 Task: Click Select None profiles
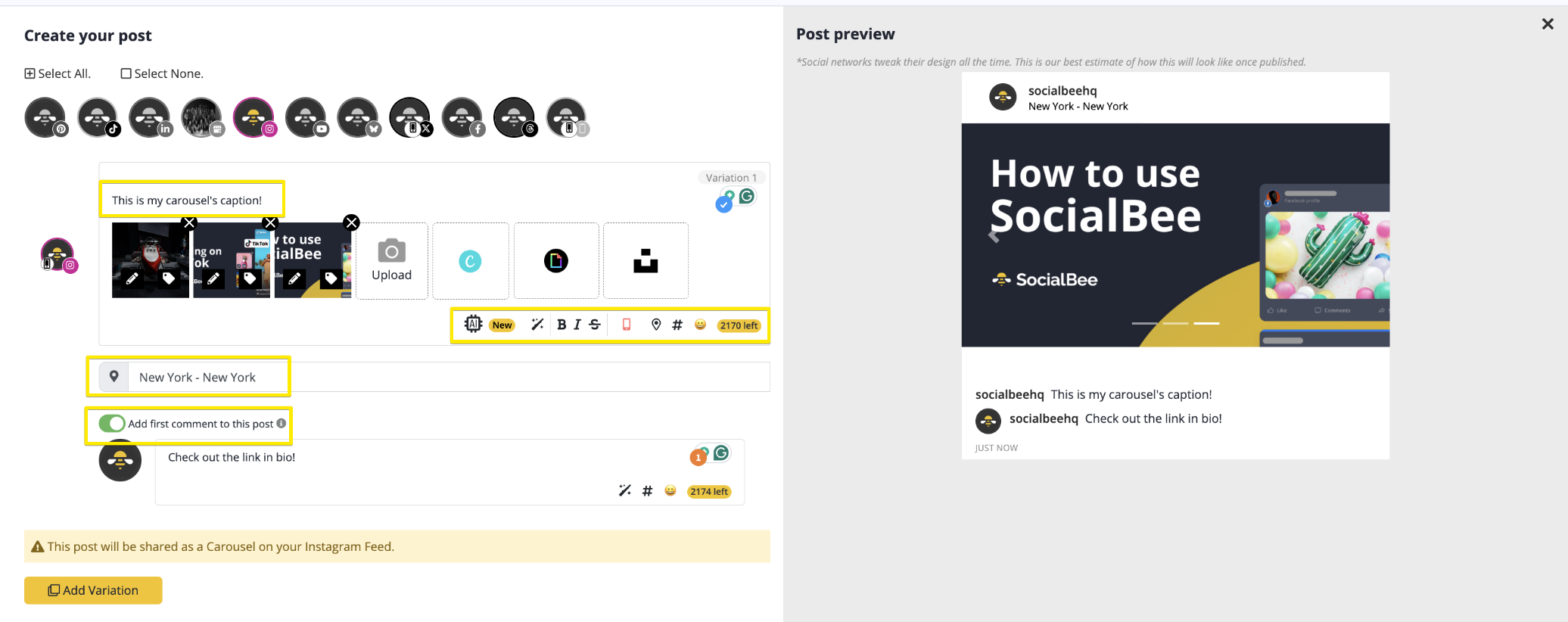[x=162, y=73]
